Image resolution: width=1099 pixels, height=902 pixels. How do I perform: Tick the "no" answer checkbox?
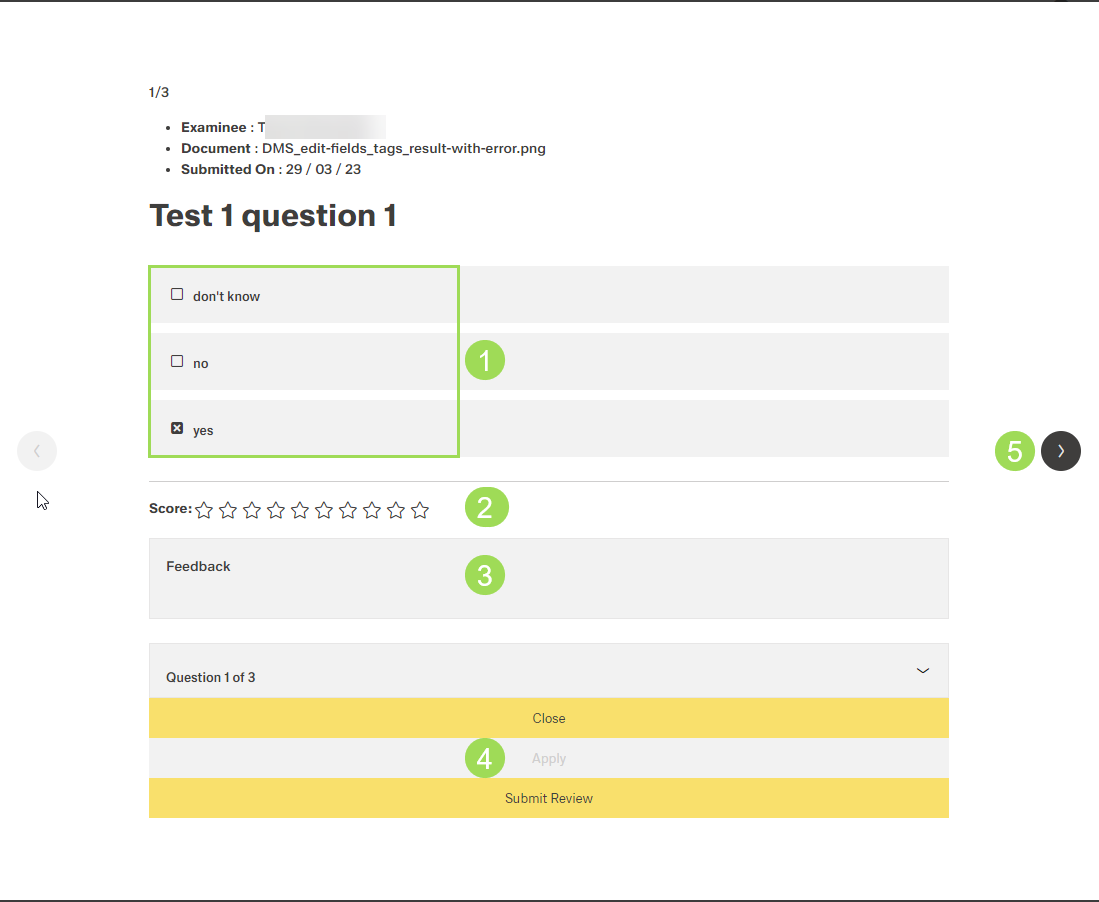pyautogui.click(x=177, y=362)
